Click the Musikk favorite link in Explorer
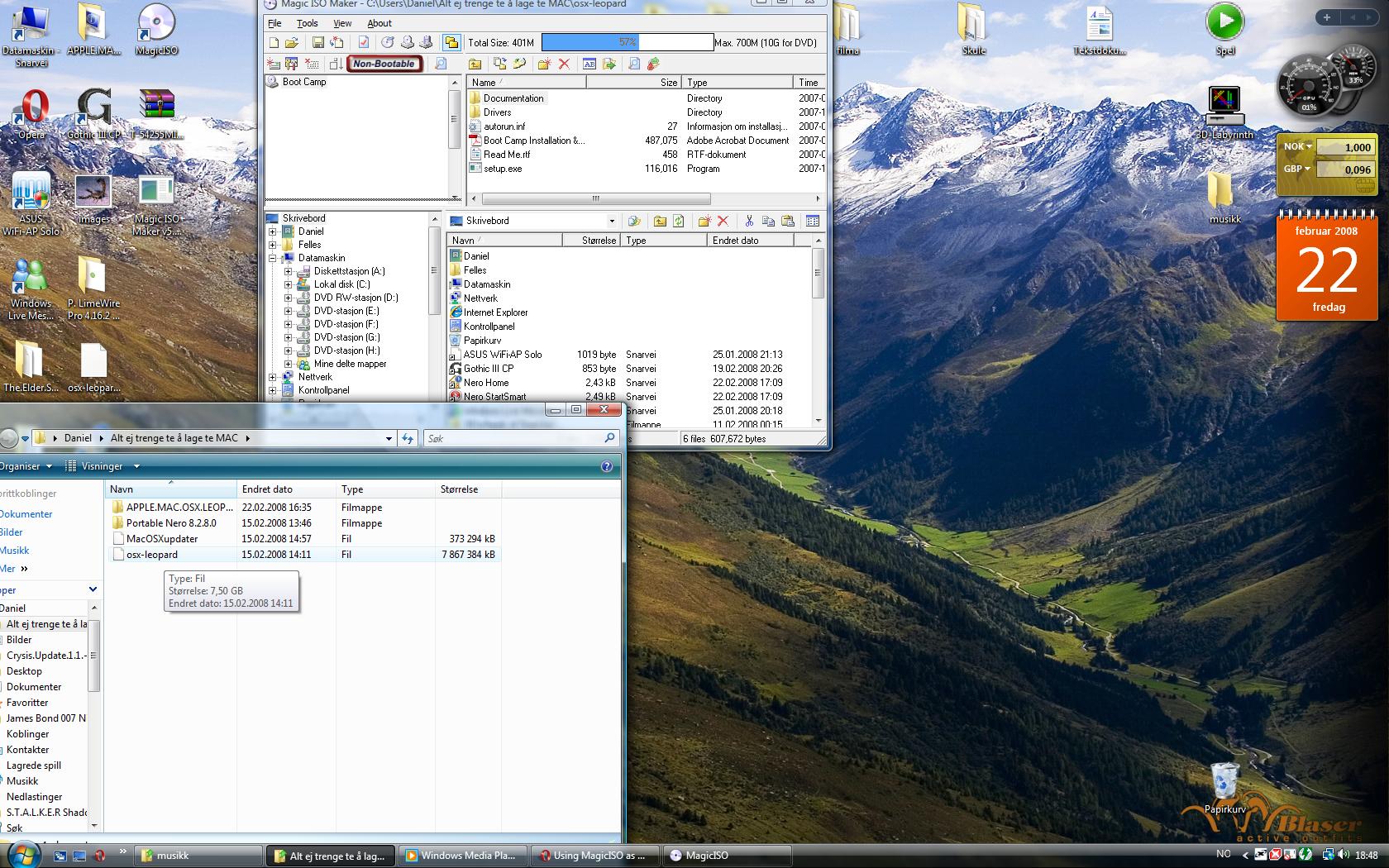This screenshot has width=1389, height=868. (x=14, y=551)
